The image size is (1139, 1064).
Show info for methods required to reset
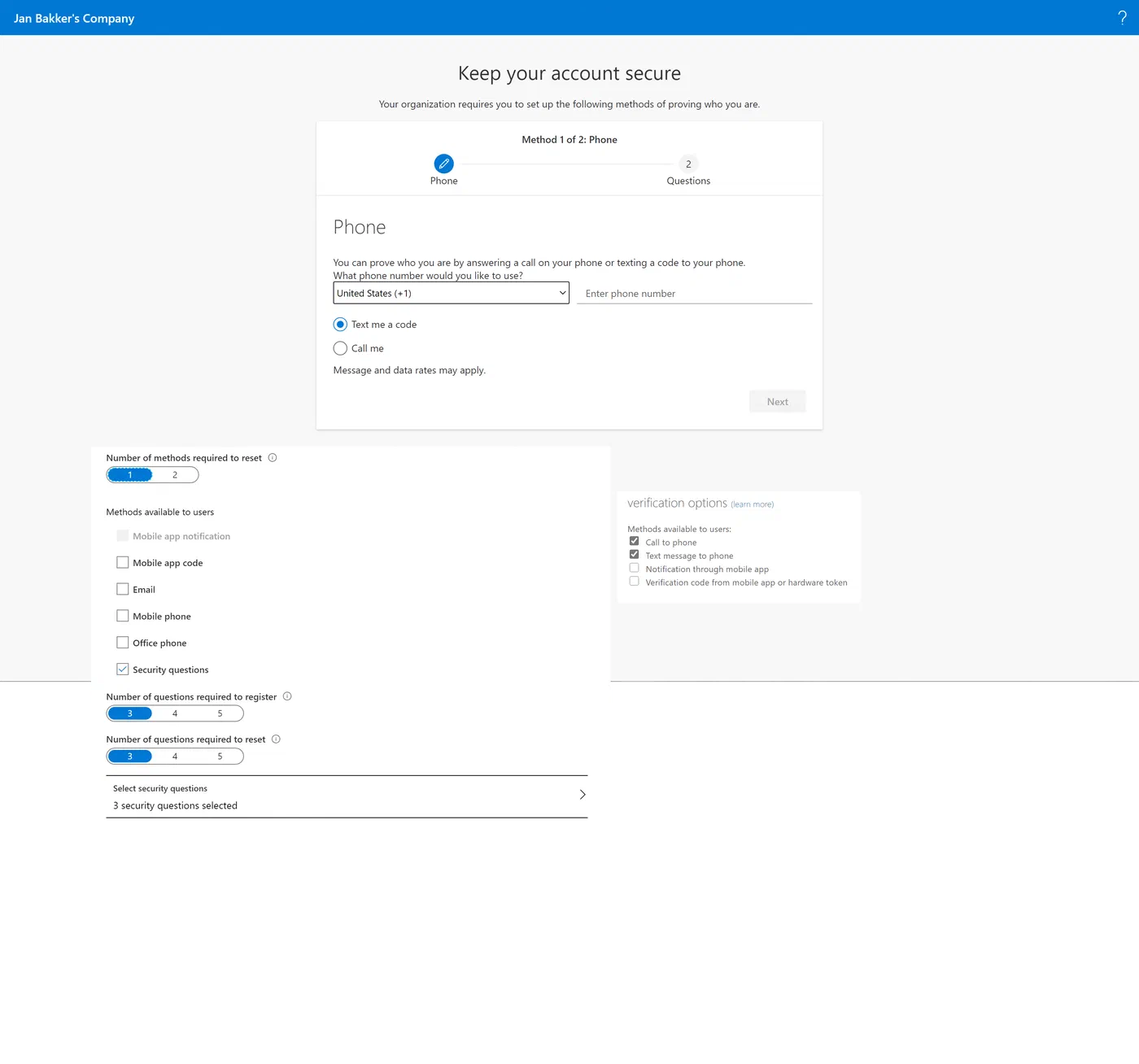273,458
